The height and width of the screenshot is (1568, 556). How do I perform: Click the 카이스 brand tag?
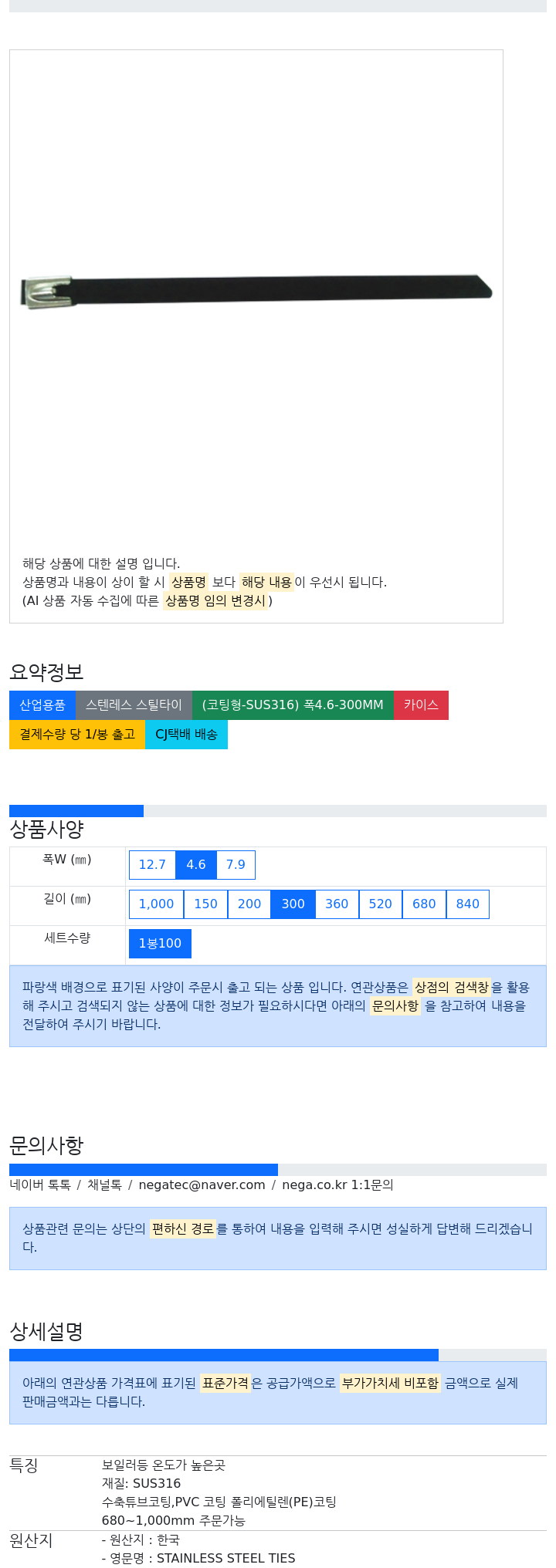421,705
